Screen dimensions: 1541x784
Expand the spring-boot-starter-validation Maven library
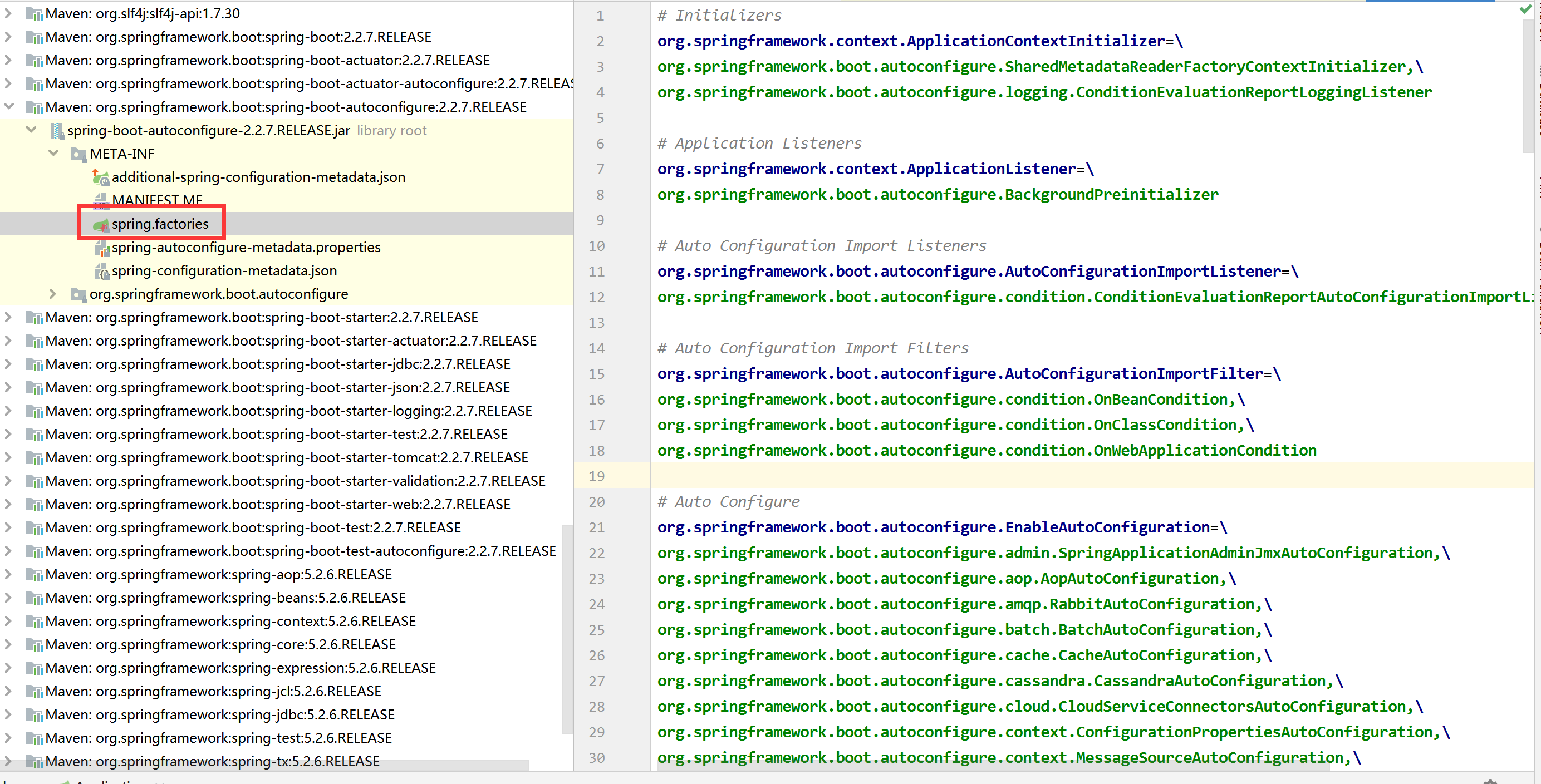tap(8, 481)
